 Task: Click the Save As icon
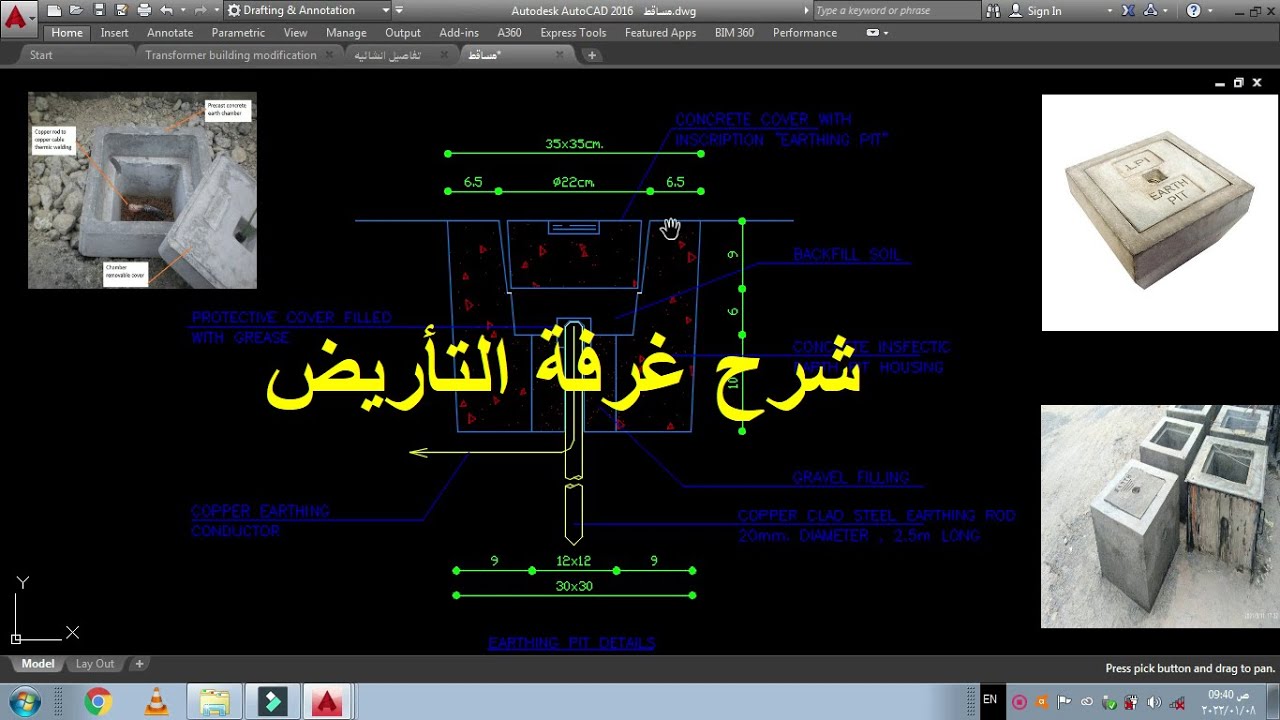tap(120, 10)
